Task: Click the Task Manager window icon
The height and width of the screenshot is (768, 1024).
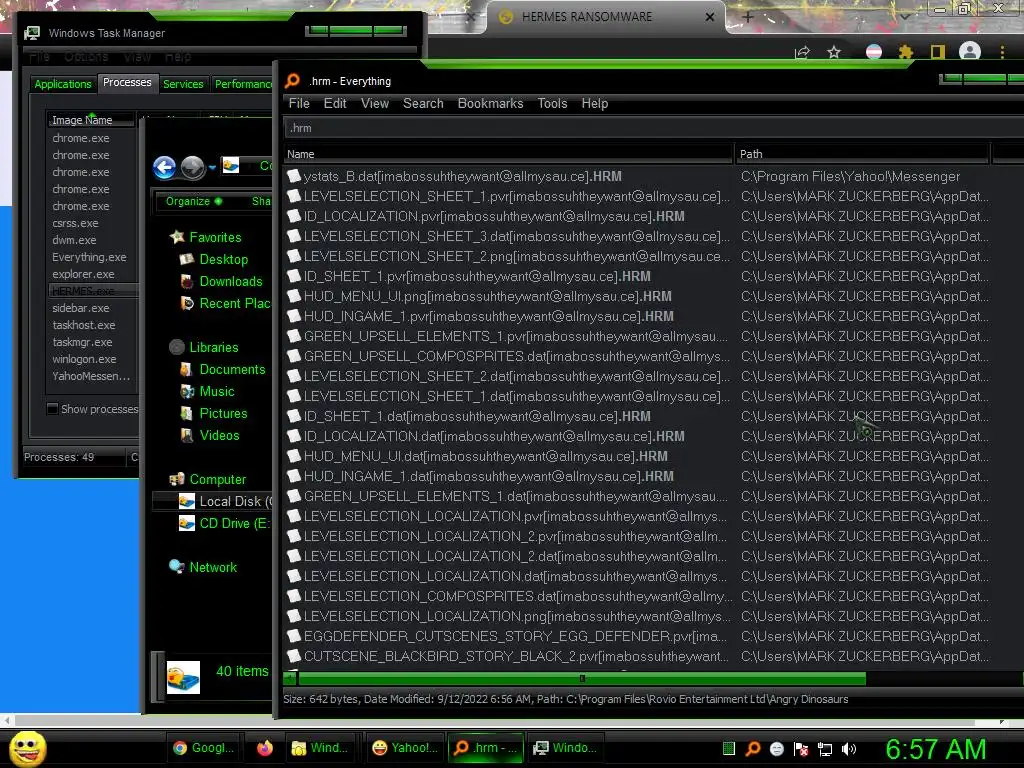Action: (32, 33)
